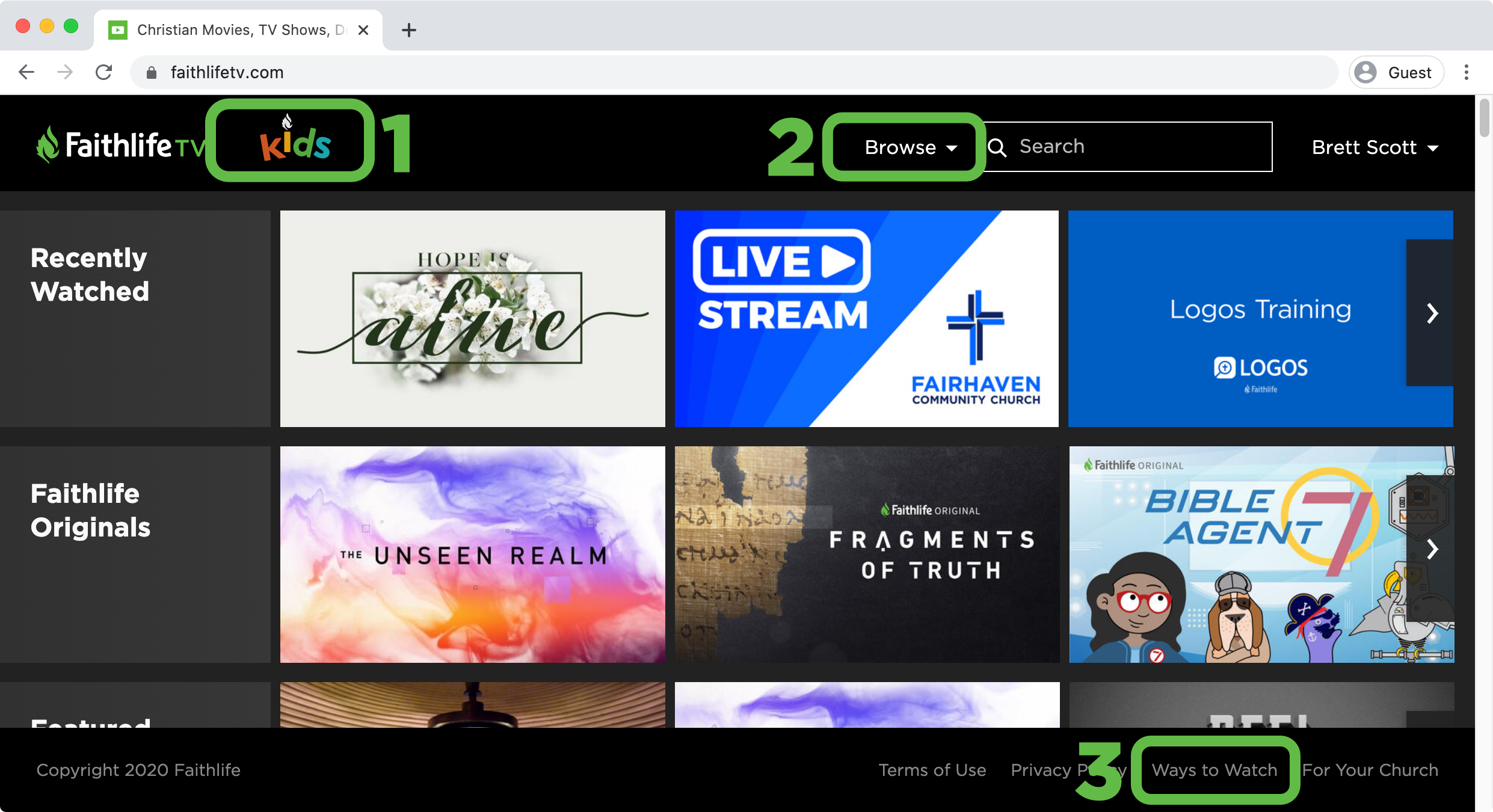Open the Guest profile button
1493x812 pixels.
pyautogui.click(x=1396, y=72)
